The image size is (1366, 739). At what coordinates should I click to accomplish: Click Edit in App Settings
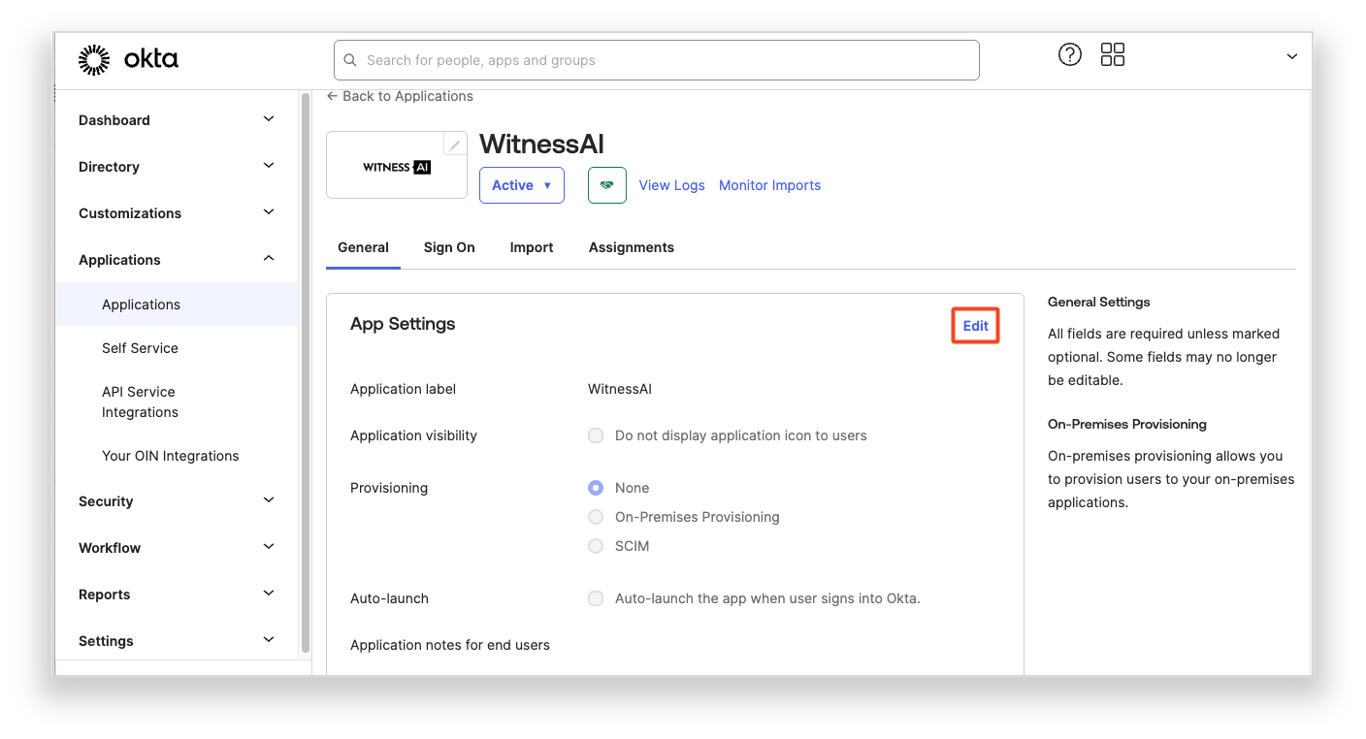975,326
